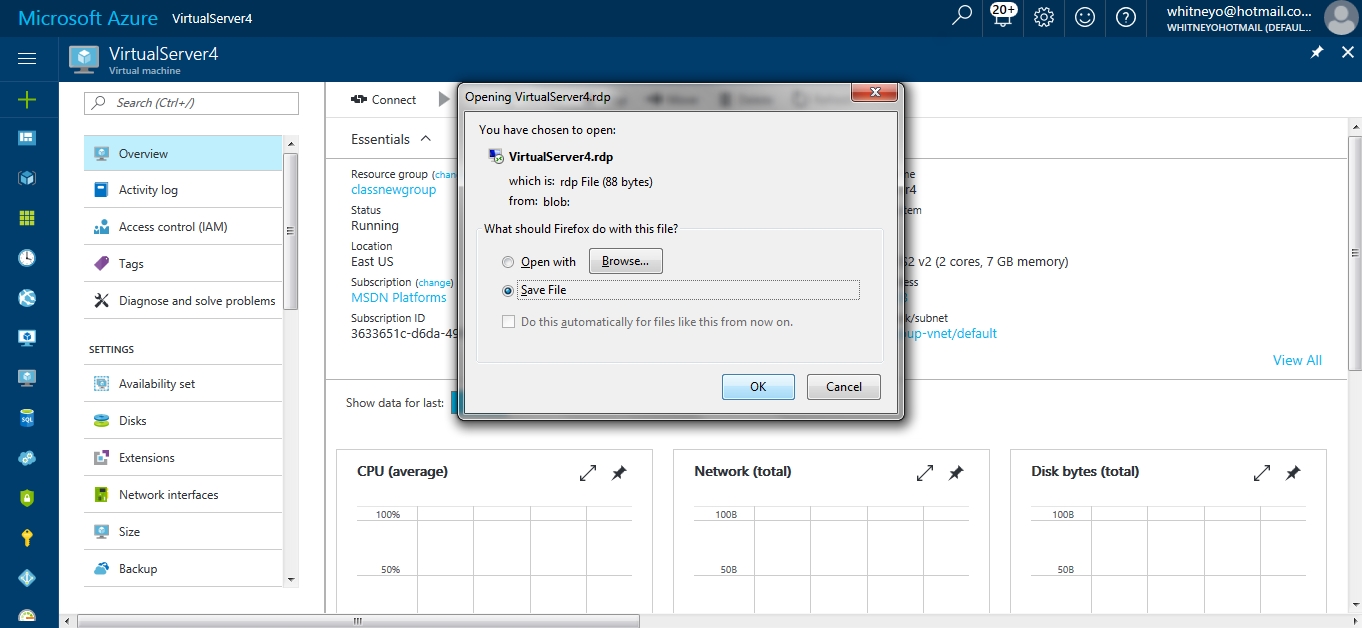Click the feedback smiley icon
Screen dimensions: 1362x628
click(x=1085, y=17)
